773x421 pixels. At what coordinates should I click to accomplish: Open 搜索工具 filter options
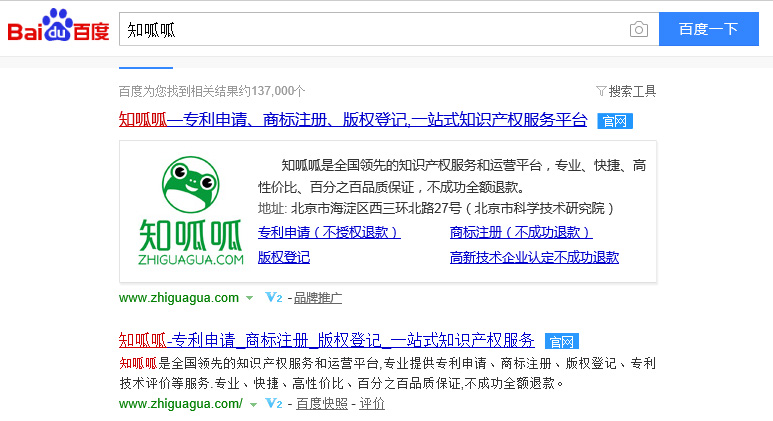[x=632, y=91]
